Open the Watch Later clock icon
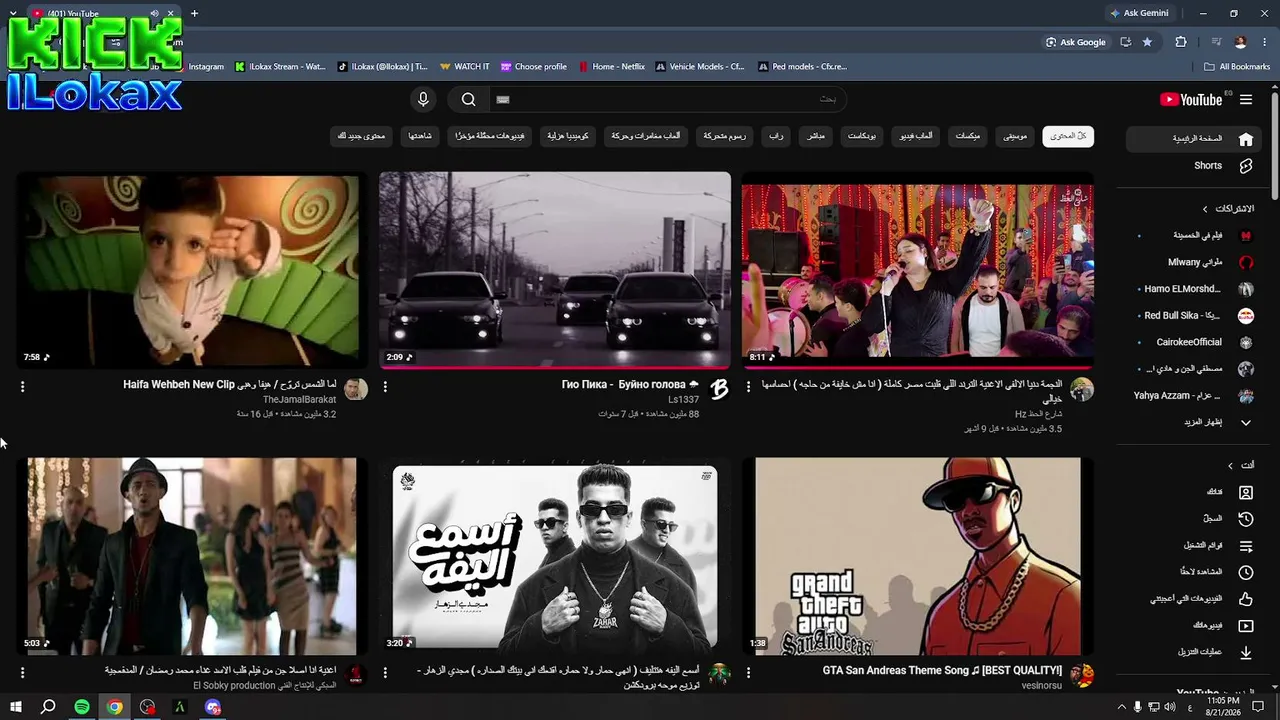Image resolution: width=1280 pixels, height=720 pixels. [1246, 572]
